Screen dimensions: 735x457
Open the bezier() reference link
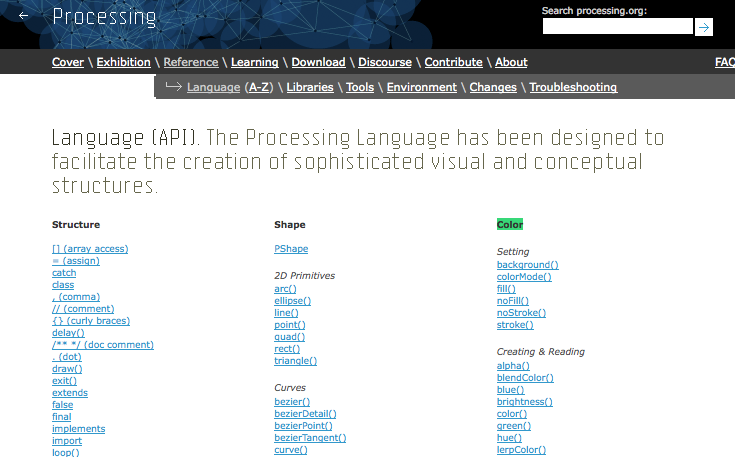[x=292, y=402]
